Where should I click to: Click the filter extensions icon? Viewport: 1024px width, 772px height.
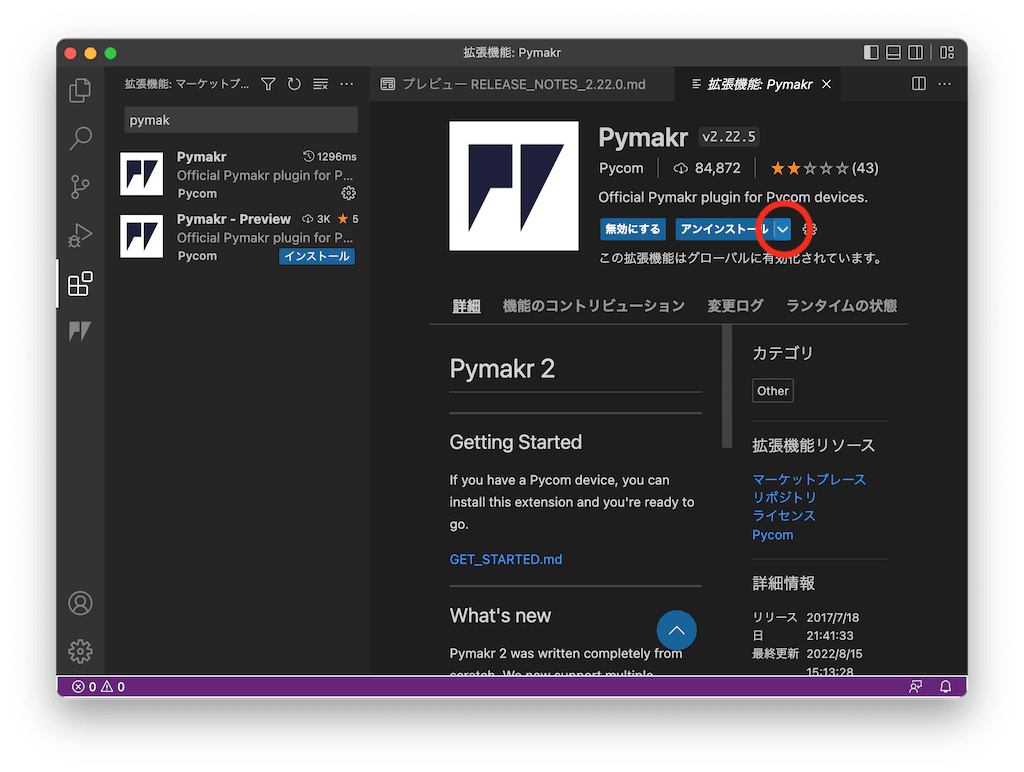coord(268,84)
